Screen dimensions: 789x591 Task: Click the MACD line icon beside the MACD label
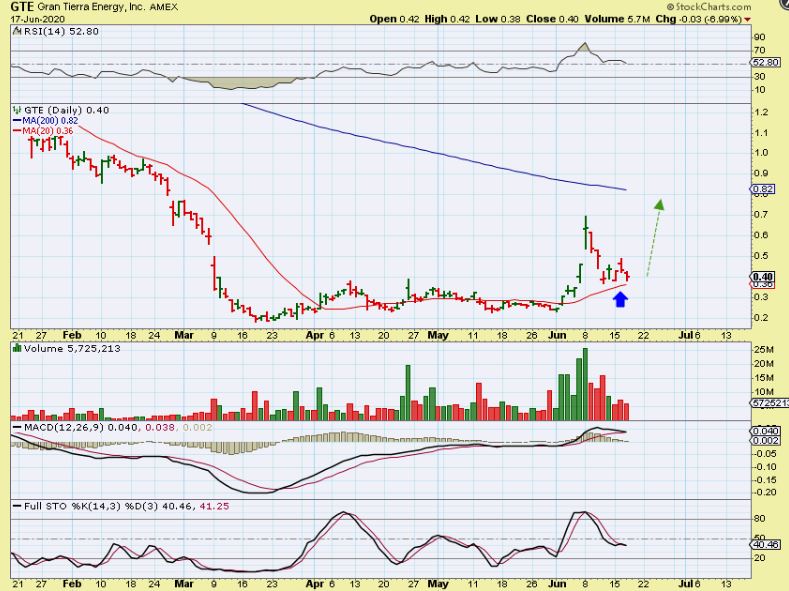17,428
